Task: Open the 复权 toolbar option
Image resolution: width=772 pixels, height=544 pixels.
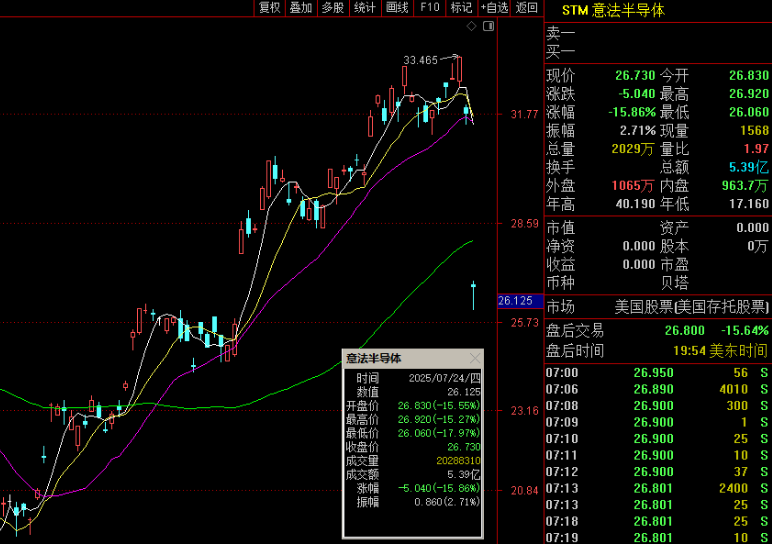Action: [269, 7]
